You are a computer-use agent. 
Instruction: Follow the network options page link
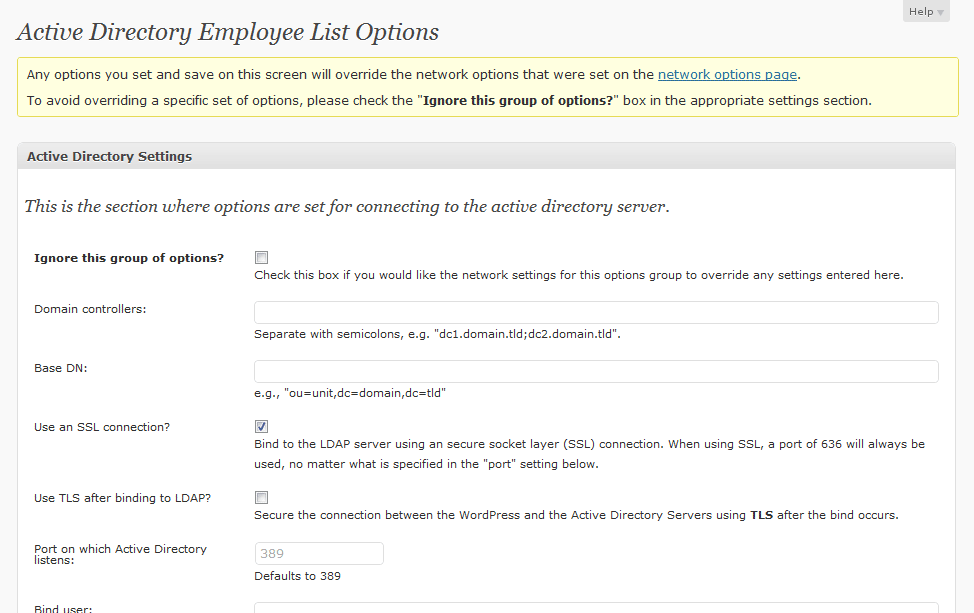coord(727,74)
